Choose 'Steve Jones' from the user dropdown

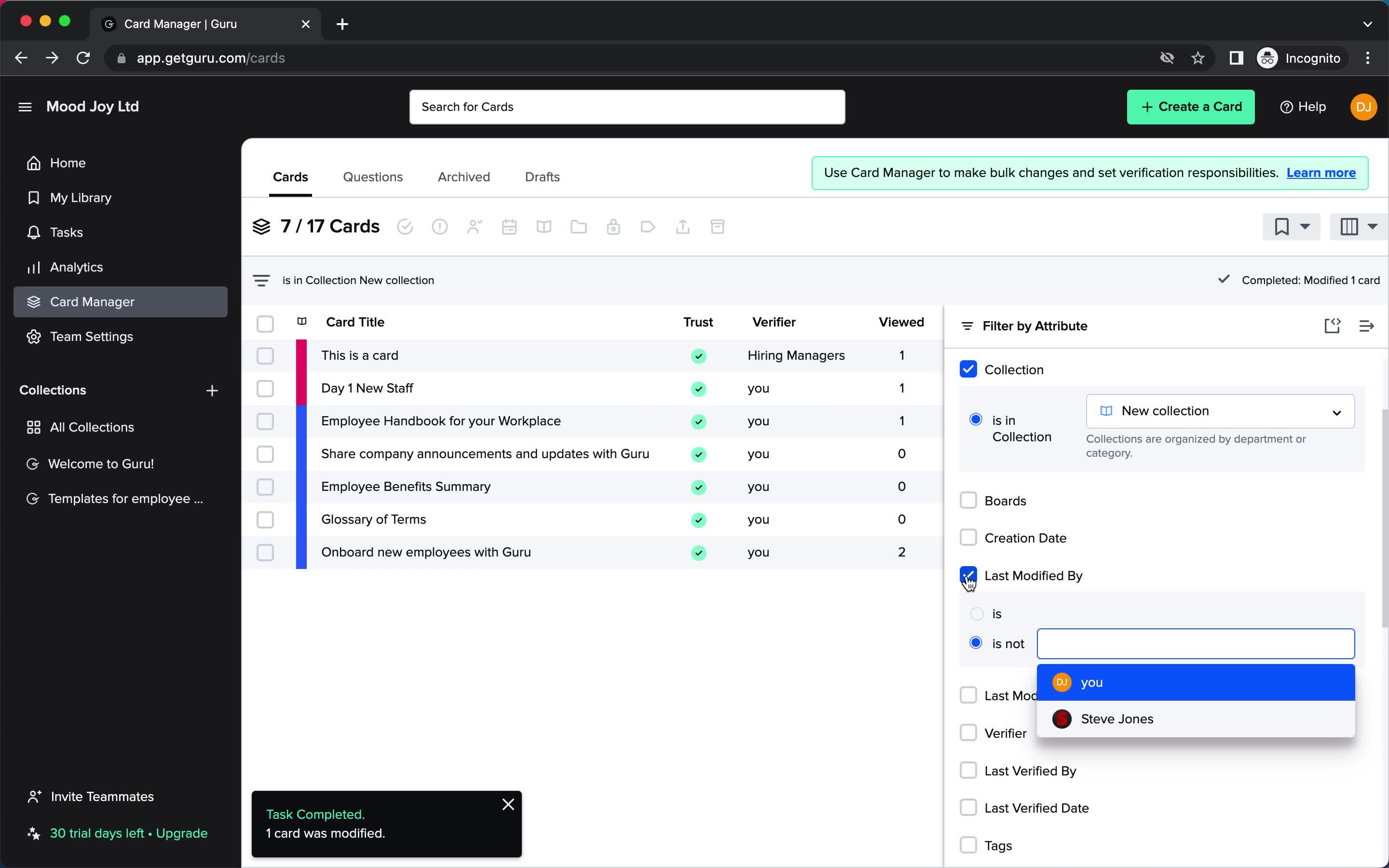pyautogui.click(x=1196, y=719)
